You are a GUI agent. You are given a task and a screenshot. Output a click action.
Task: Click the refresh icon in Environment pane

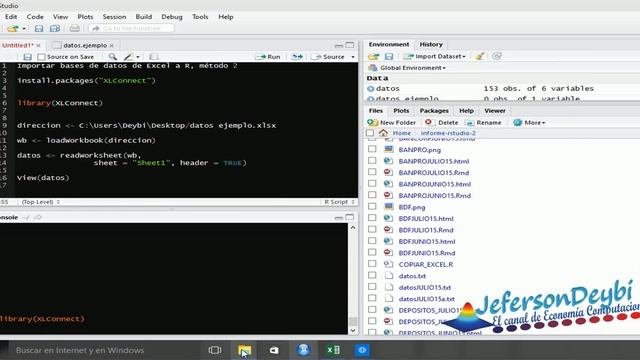(x=497, y=56)
